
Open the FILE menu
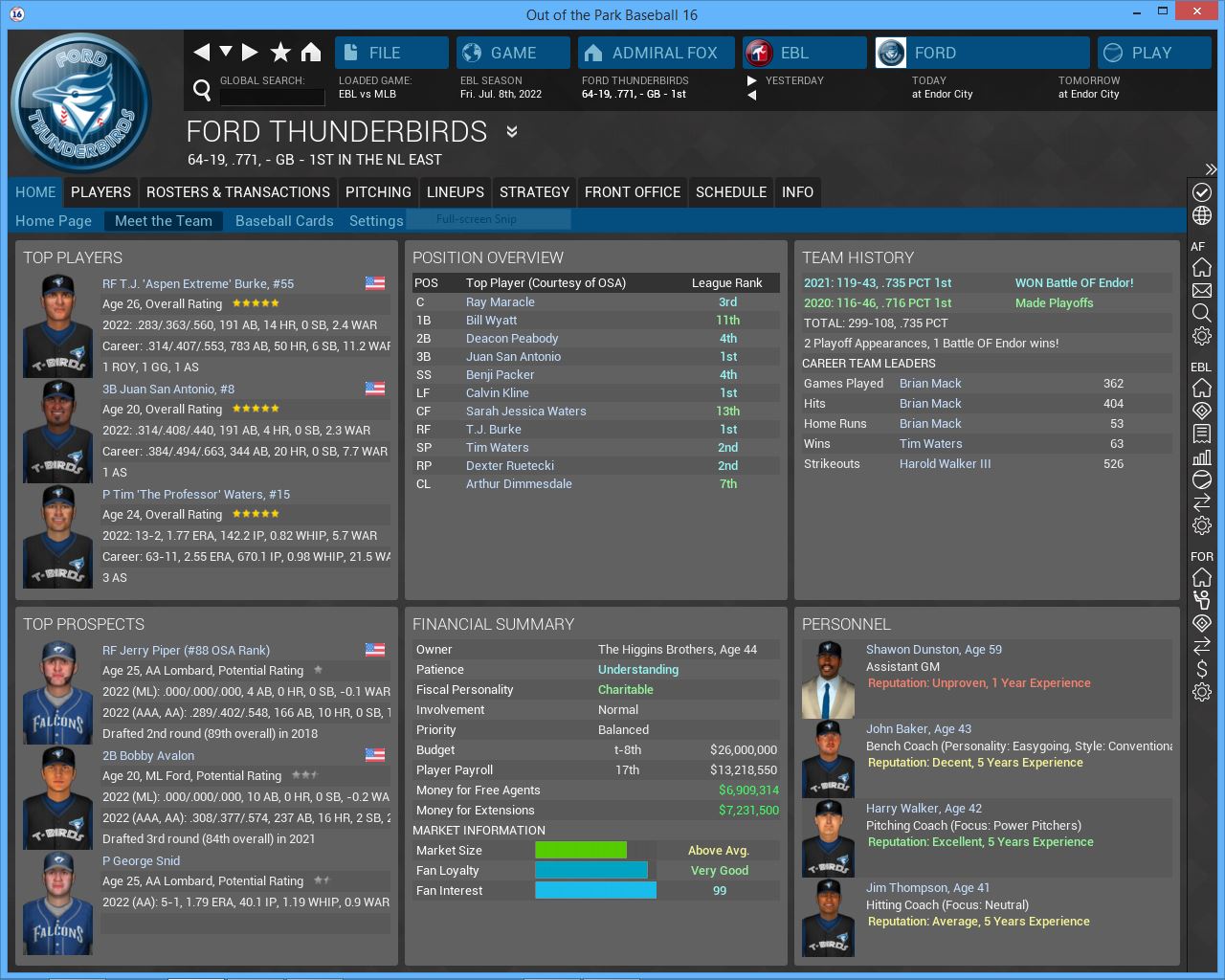(x=391, y=53)
